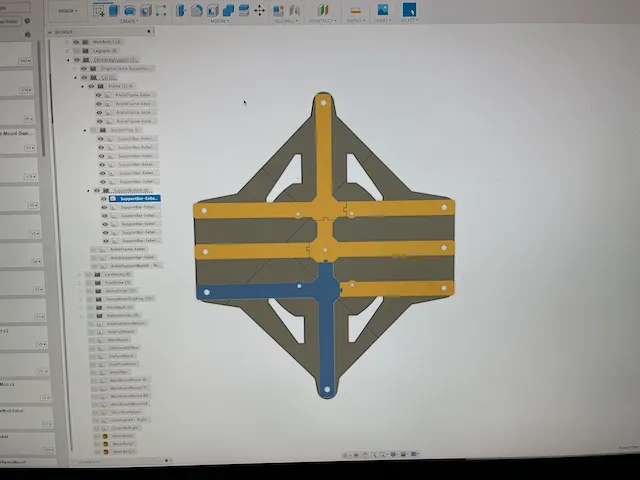The height and width of the screenshot is (480, 640).
Task: Toggle lightbulb of SupportTop folder
Action: click(93, 130)
